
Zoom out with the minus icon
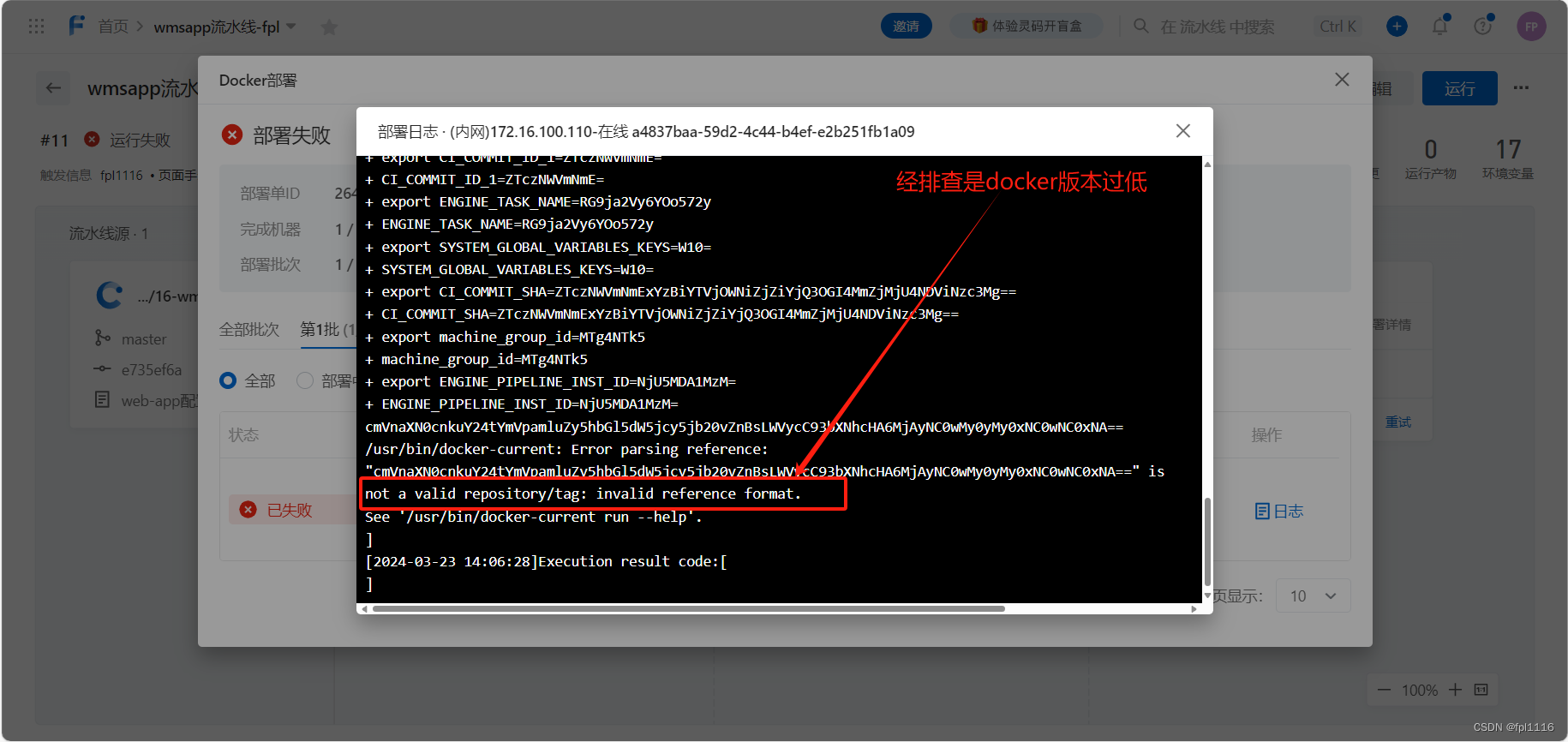tap(1384, 690)
